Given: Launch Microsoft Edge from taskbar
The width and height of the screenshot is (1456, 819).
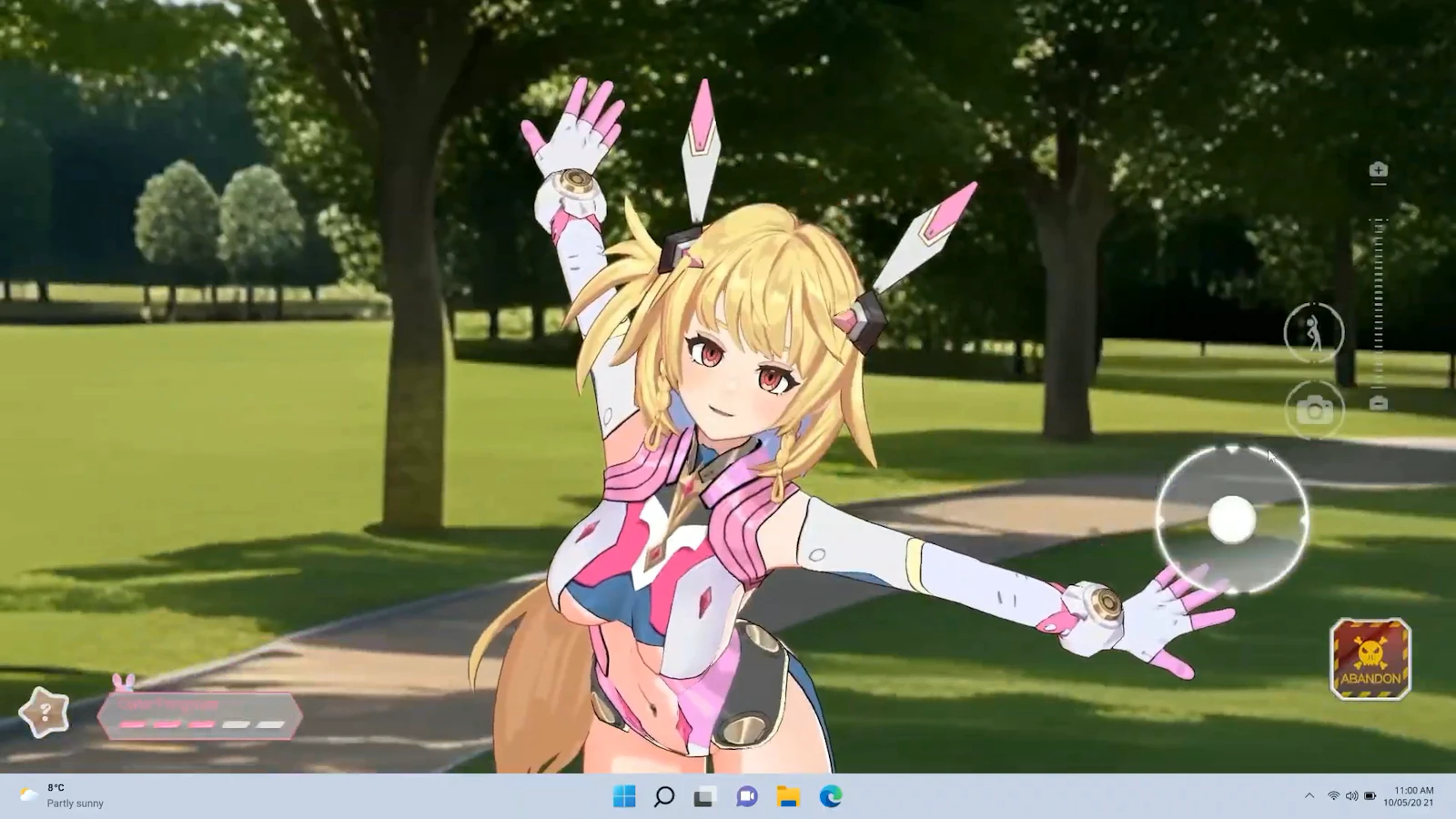Looking at the screenshot, I should pyautogui.click(x=830, y=796).
